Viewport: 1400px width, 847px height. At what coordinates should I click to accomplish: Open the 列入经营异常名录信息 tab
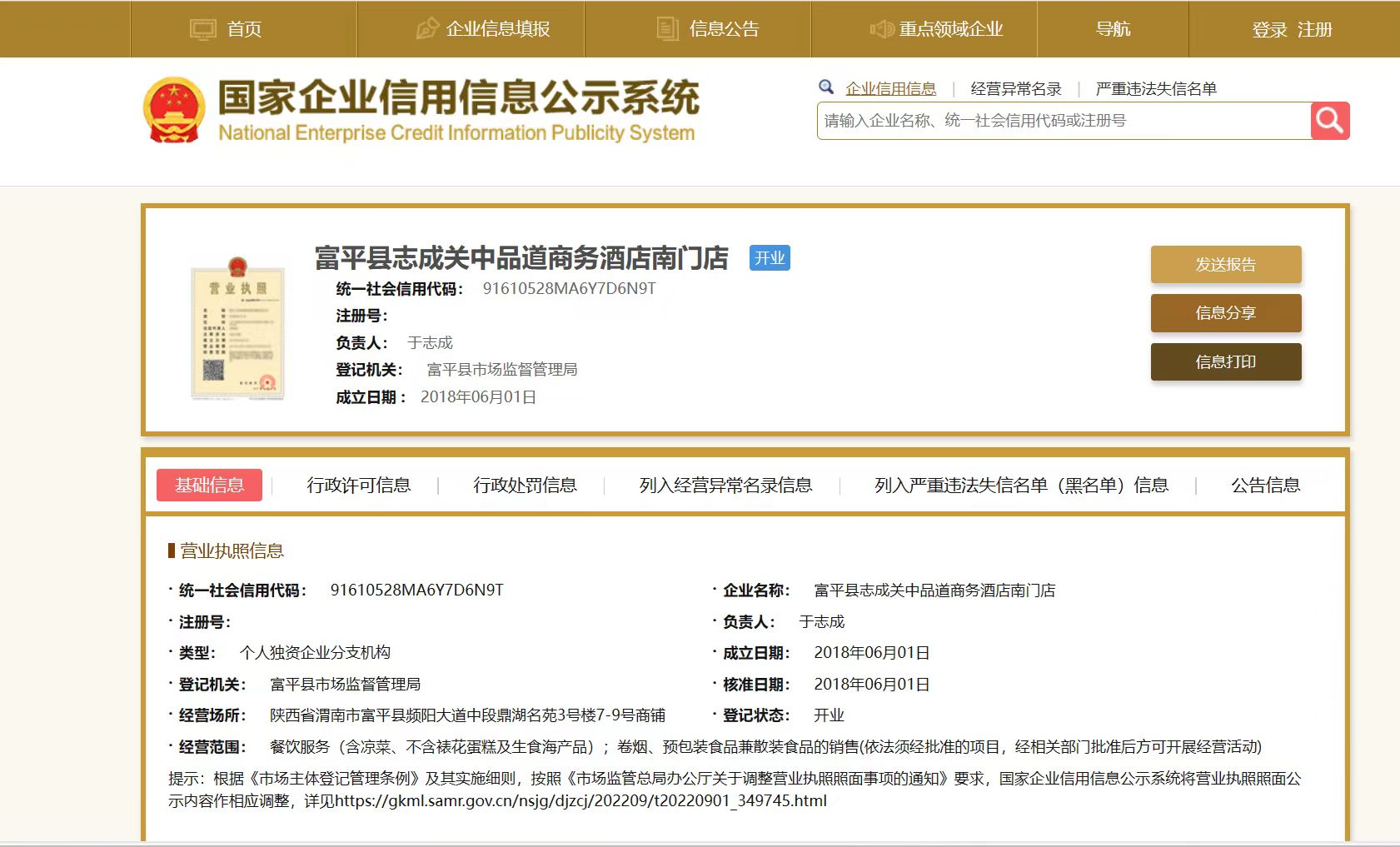pyautogui.click(x=725, y=486)
